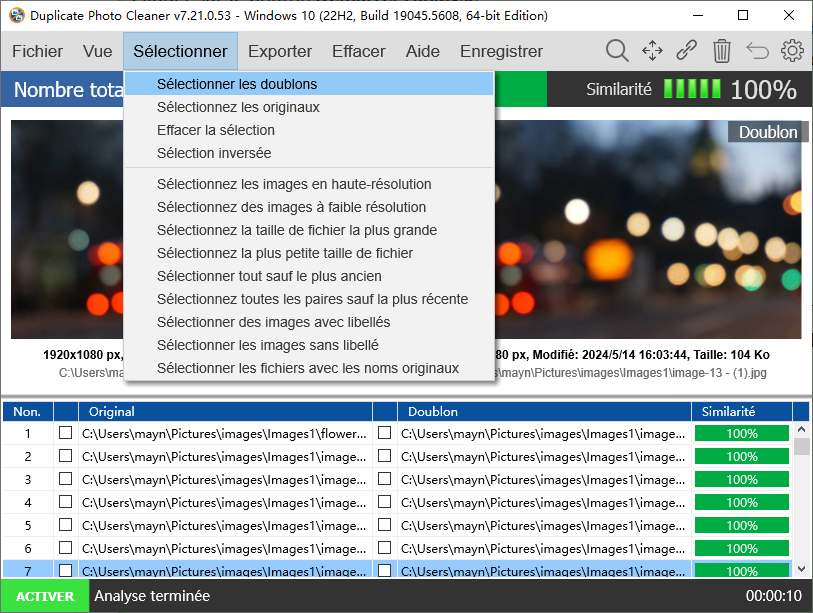Open the Effacer menu
813x613 pixels.
(x=358, y=51)
